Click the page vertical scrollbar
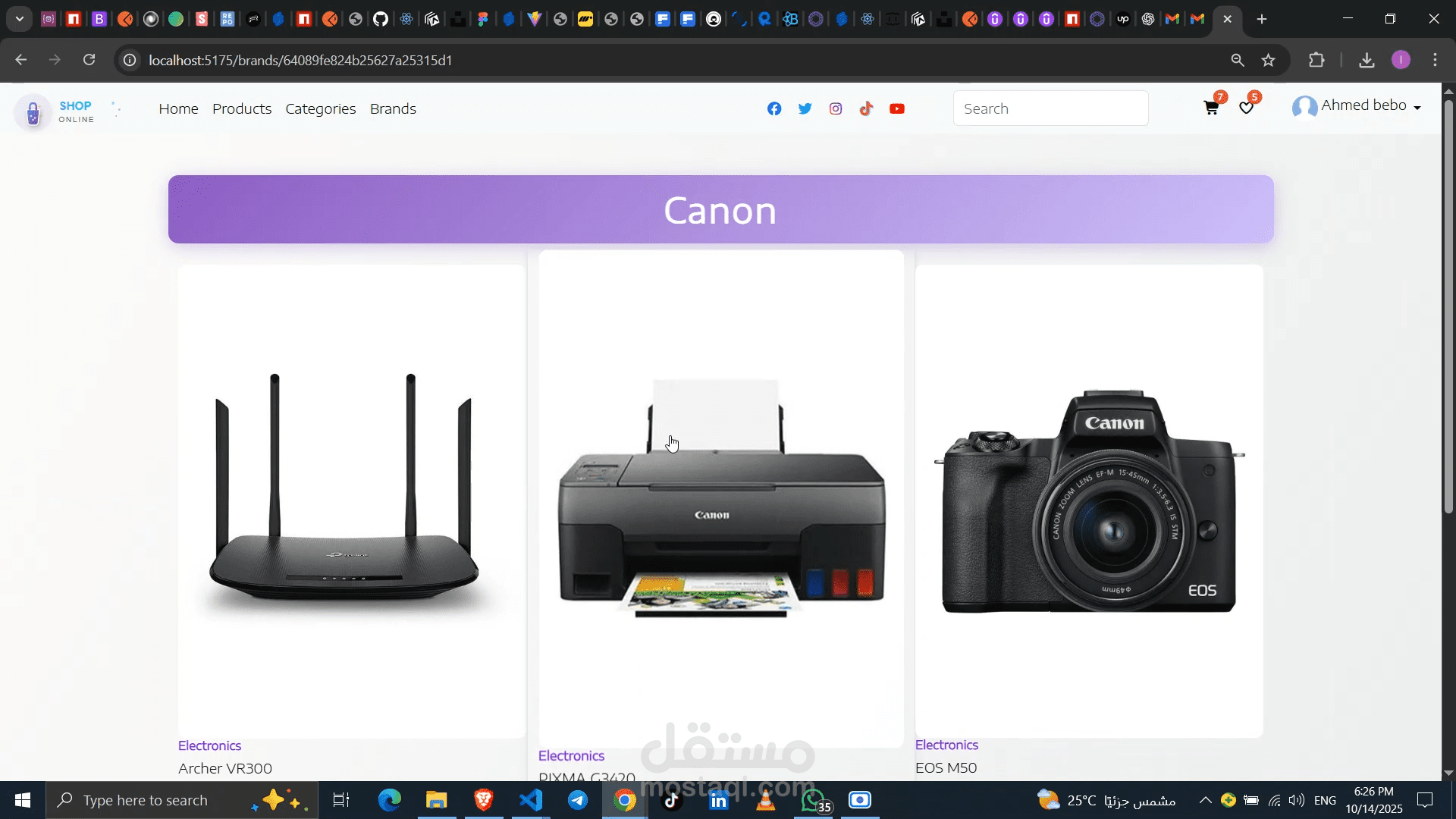 1448,303
